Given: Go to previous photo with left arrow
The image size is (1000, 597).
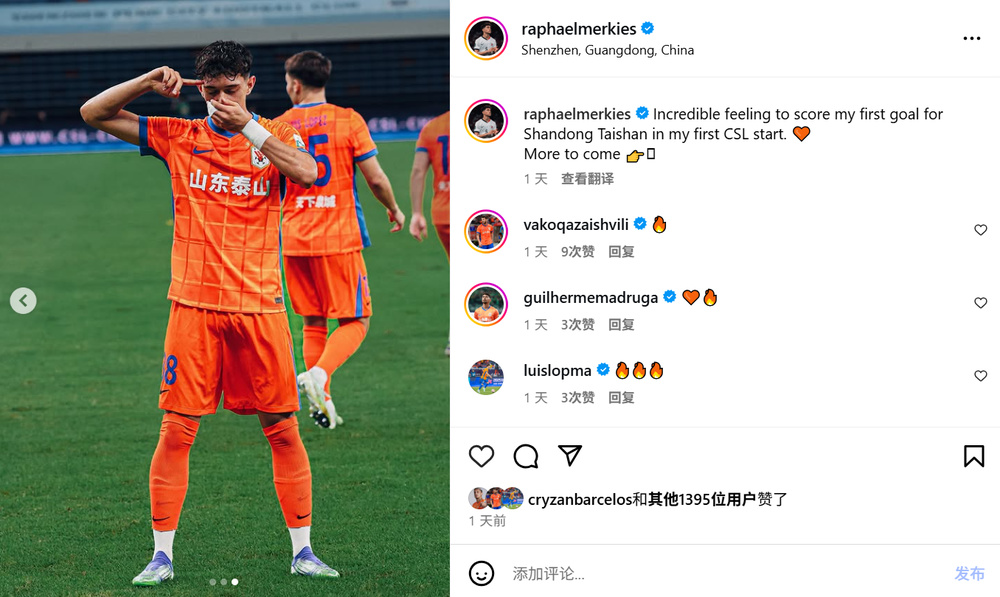Looking at the screenshot, I should 23,300.
